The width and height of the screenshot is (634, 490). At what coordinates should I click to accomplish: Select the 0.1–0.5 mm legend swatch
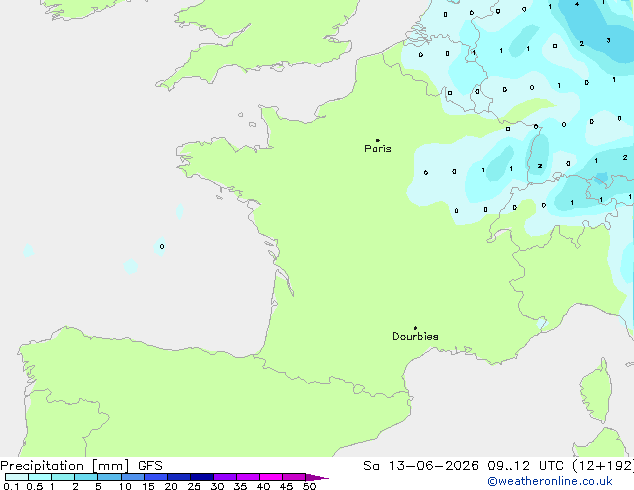coord(17,477)
